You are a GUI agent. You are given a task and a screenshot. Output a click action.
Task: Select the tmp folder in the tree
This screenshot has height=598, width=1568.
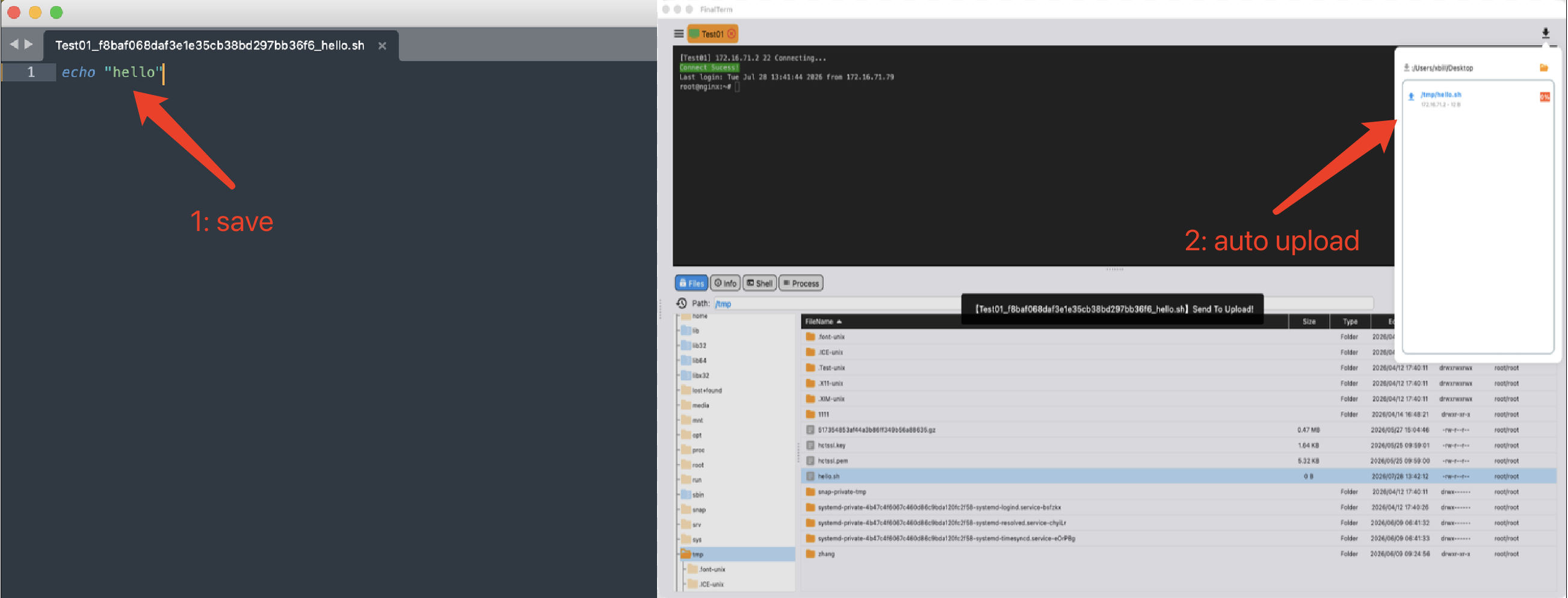coord(693,555)
